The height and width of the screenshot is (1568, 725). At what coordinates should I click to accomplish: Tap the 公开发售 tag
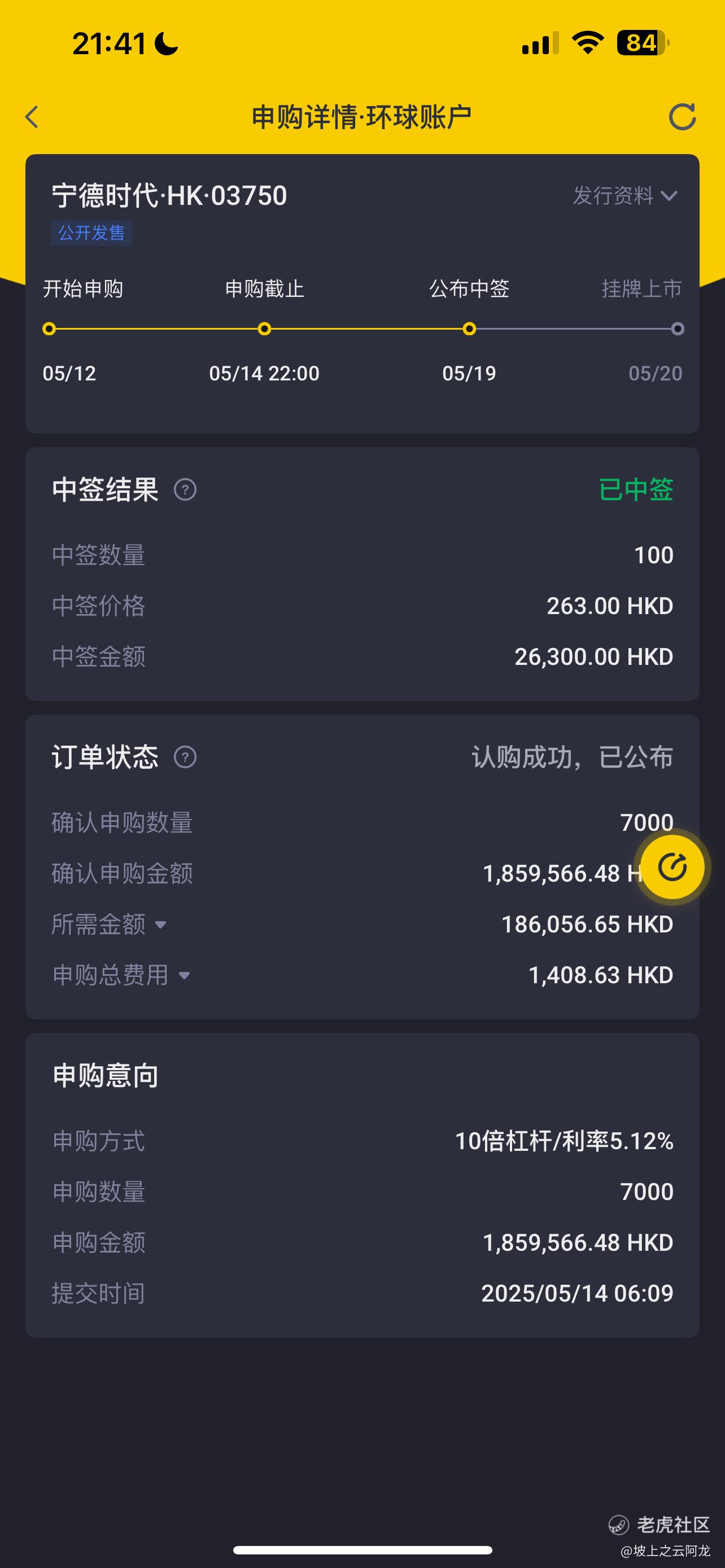(x=91, y=233)
